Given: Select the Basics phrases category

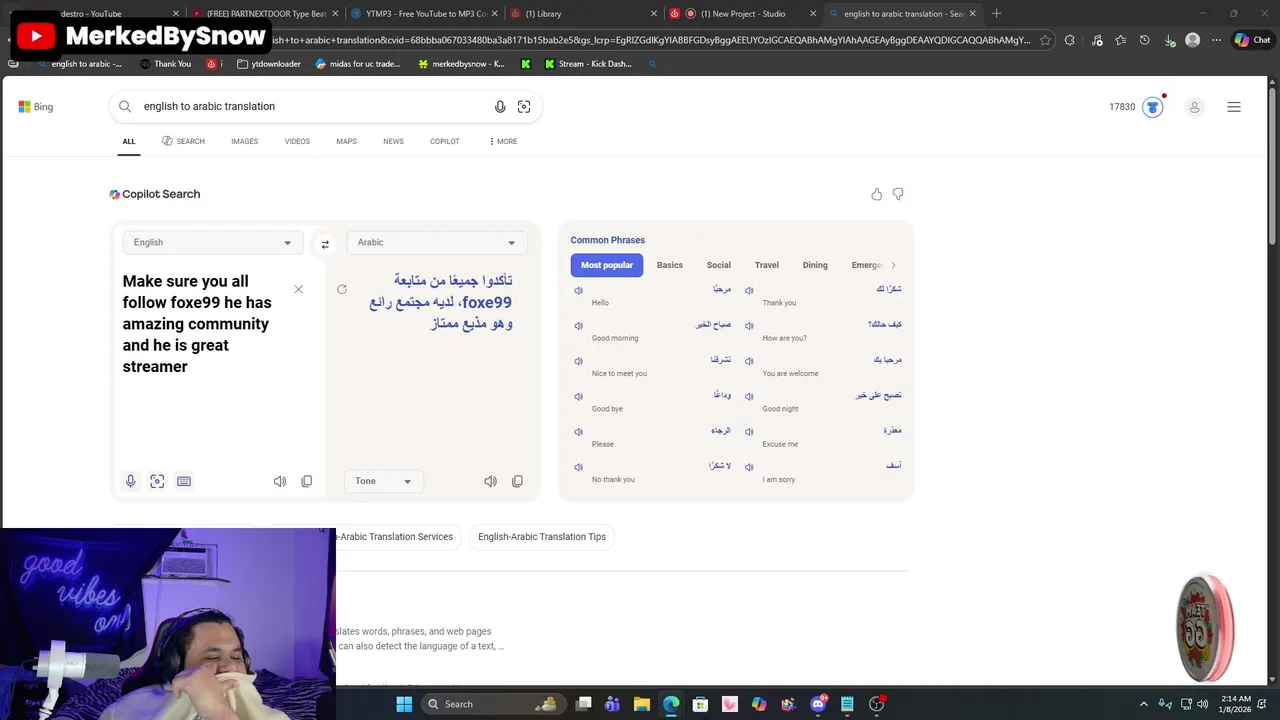Looking at the screenshot, I should (x=670, y=265).
